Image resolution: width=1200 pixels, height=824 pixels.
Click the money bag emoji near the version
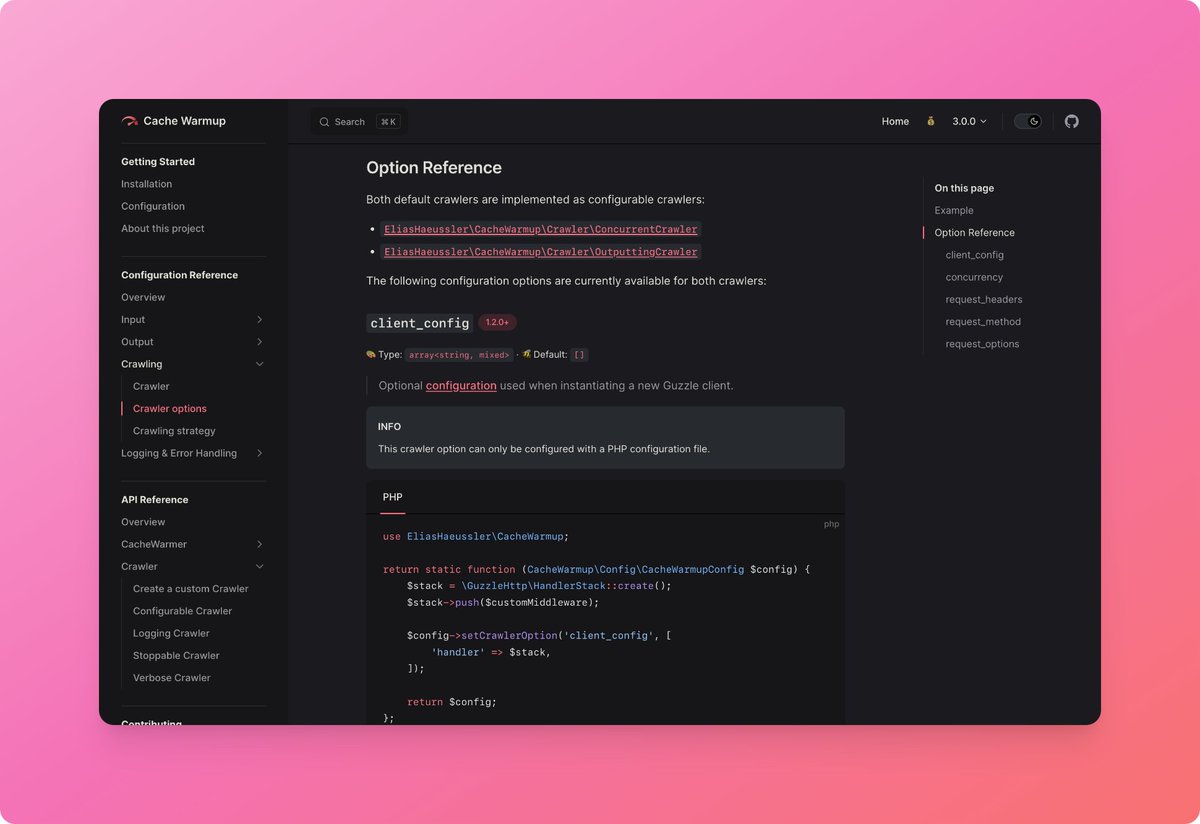pos(929,120)
